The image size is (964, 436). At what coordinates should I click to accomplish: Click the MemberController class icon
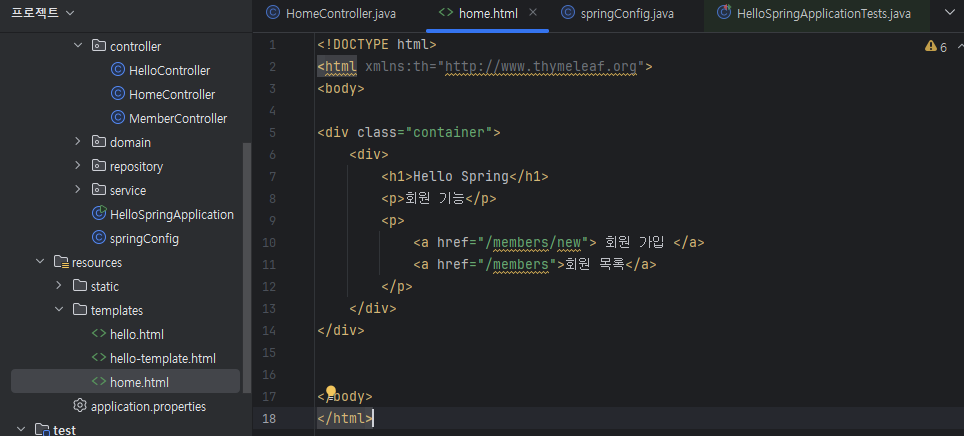117,117
